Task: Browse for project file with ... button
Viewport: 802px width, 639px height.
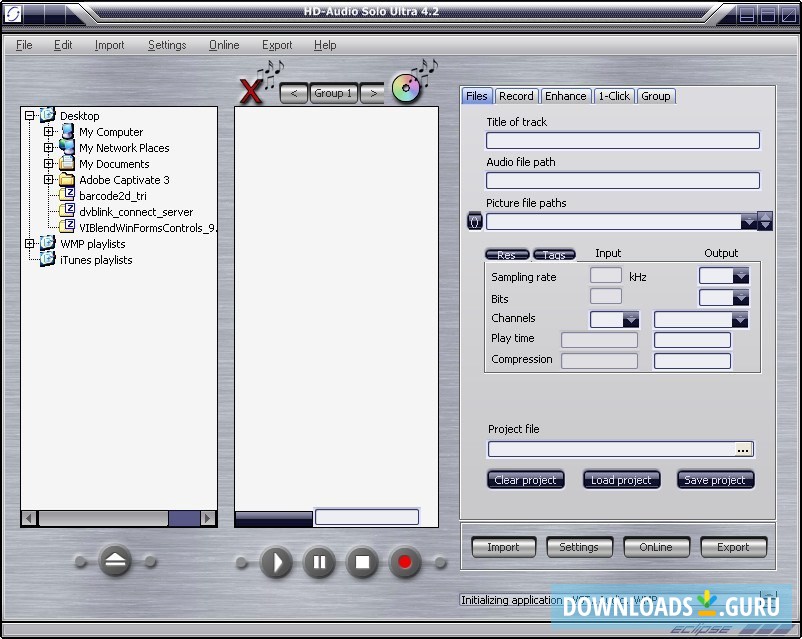Action: coord(743,449)
